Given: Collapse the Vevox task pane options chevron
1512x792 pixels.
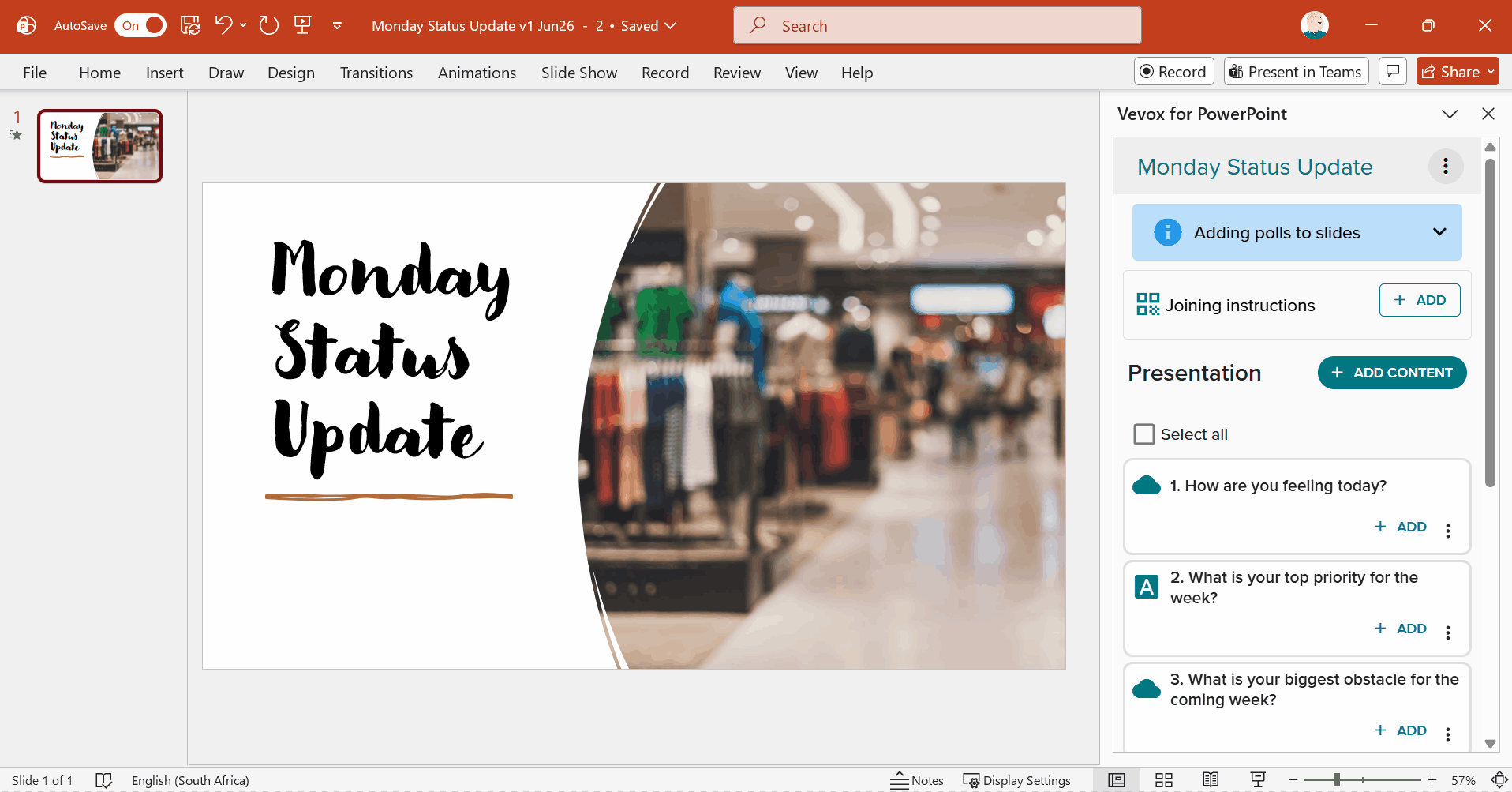Looking at the screenshot, I should pyautogui.click(x=1450, y=114).
